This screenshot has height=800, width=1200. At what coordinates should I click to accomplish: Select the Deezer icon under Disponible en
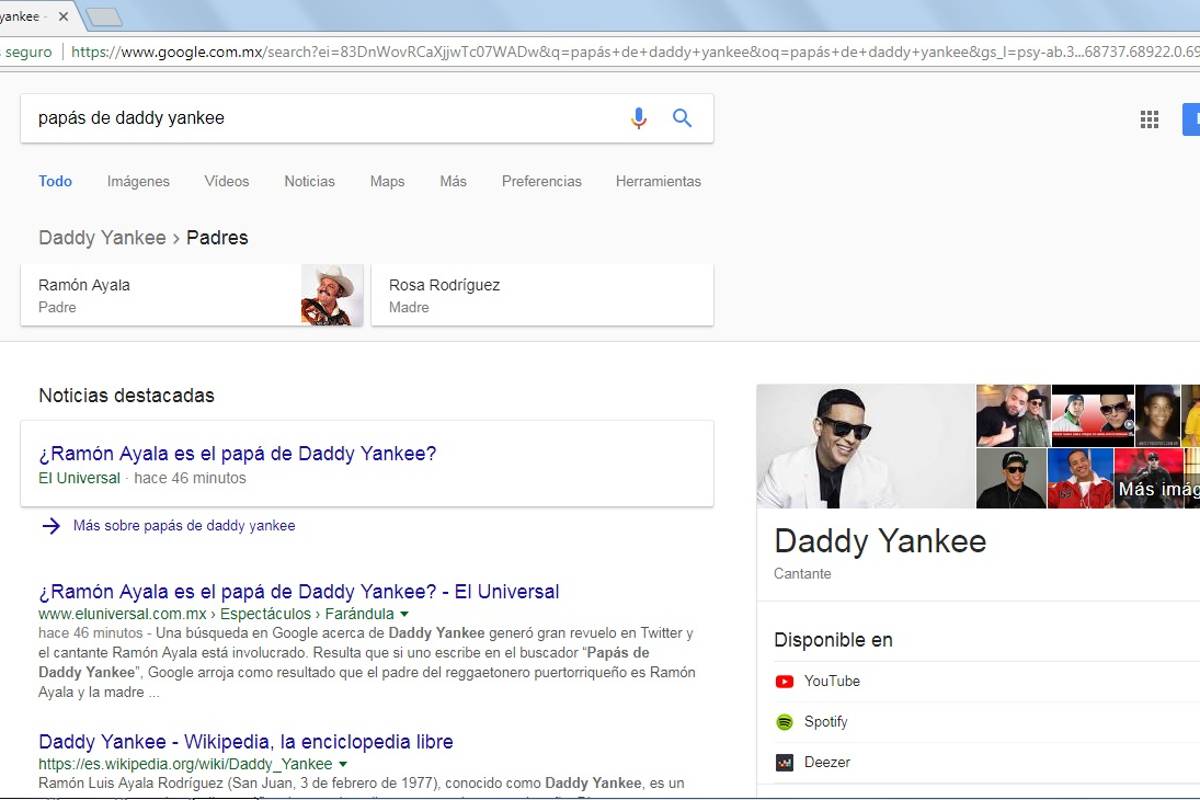tap(784, 762)
